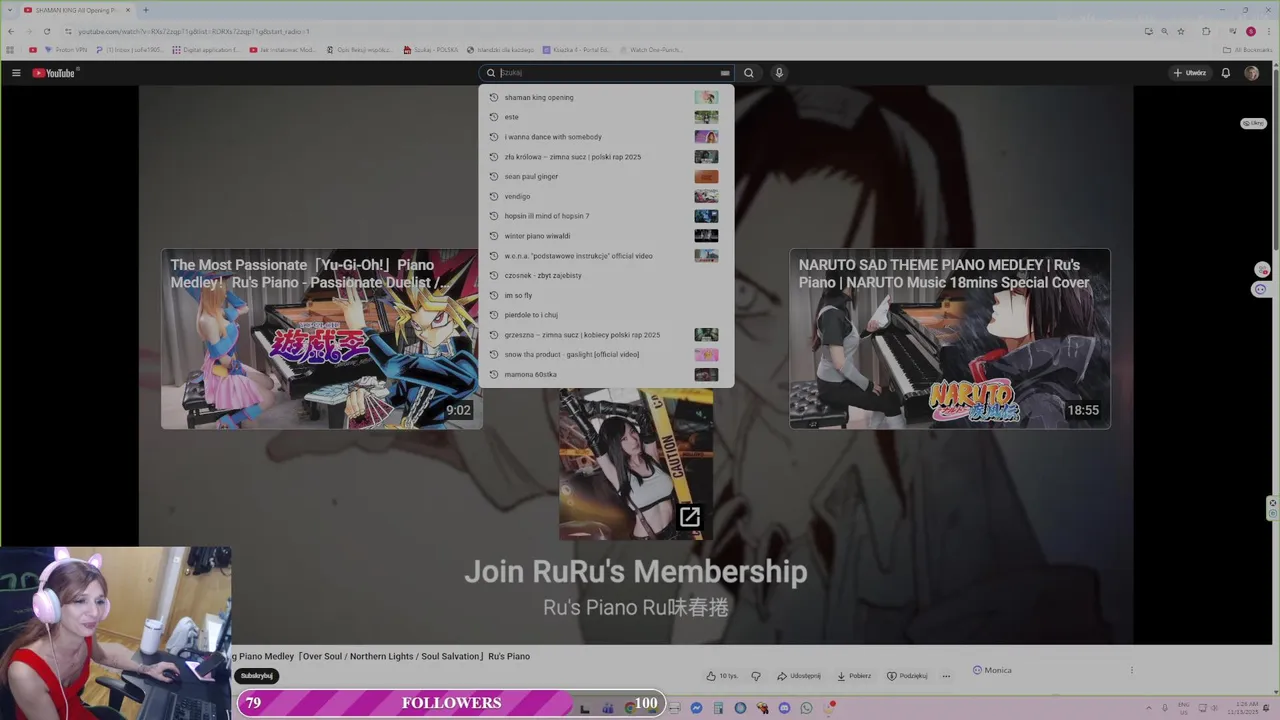Pick the "grzeszna – zimna sucz" suggestion
The height and width of the screenshot is (720, 1280).
[x=605, y=335]
